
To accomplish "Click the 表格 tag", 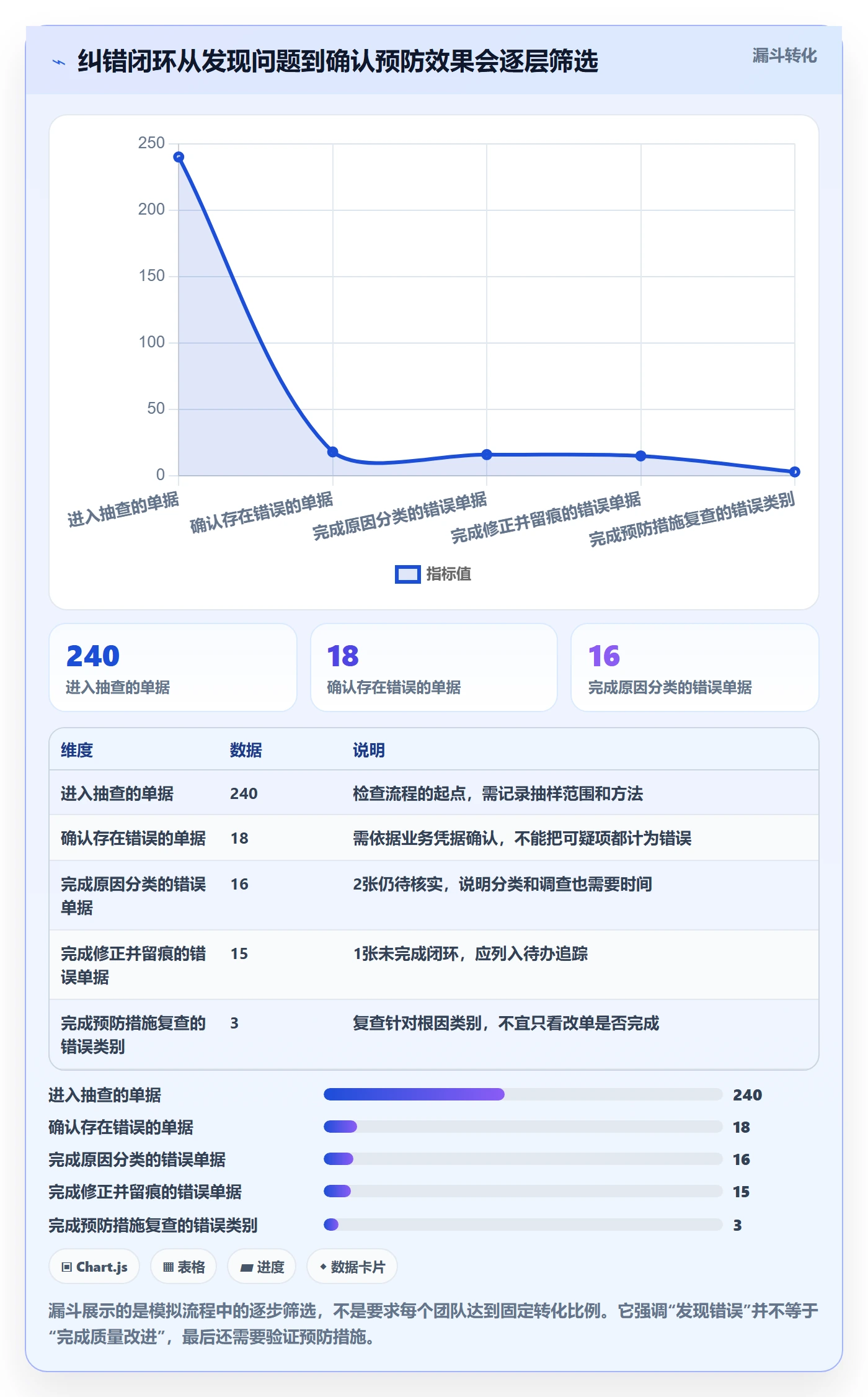I will click(184, 1267).
